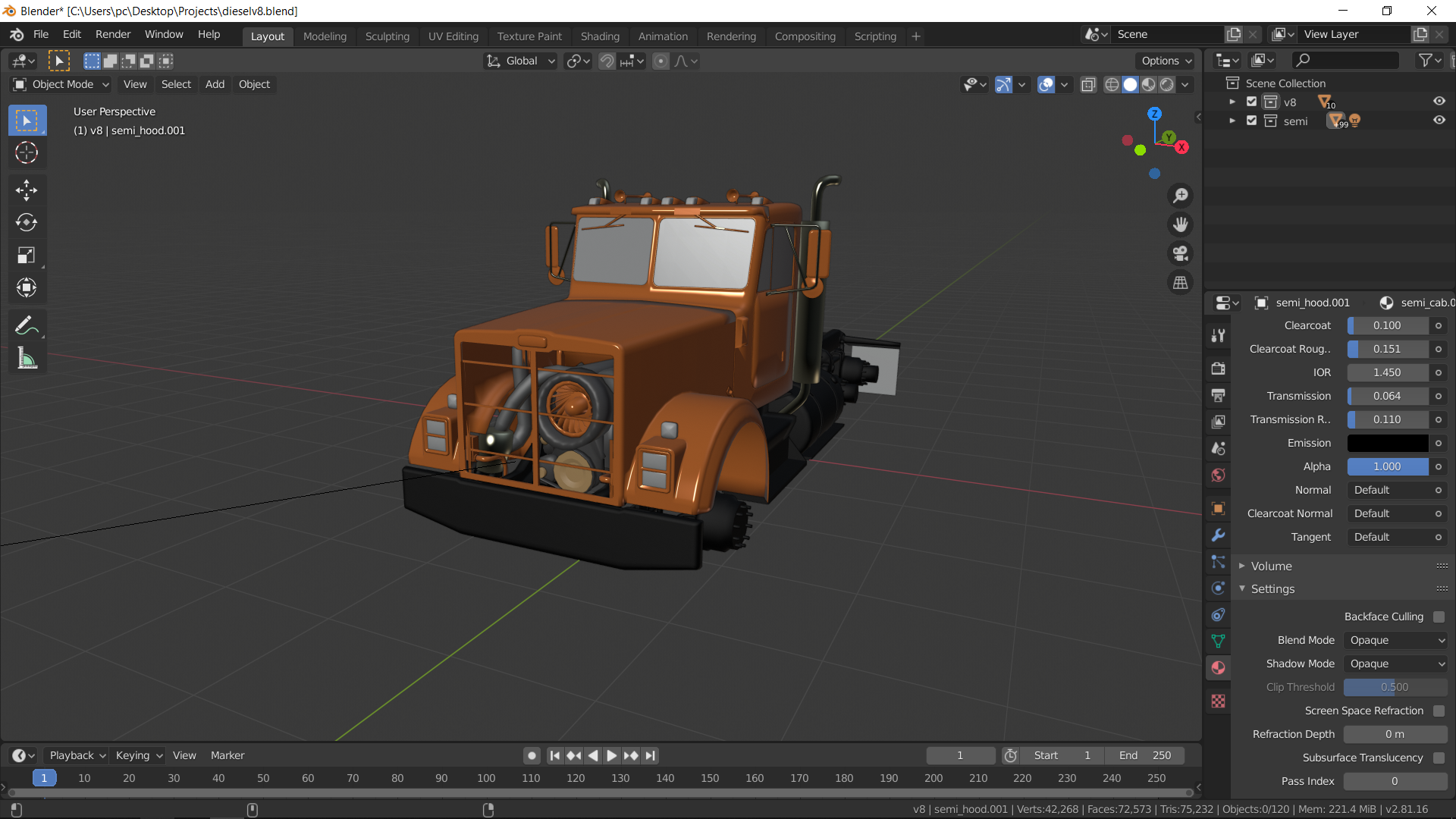Screen dimensions: 1456x819
Task: Click the Emission color swatch
Action: (1387, 443)
